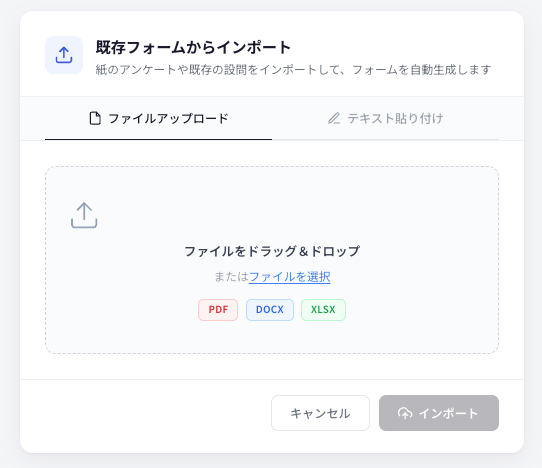
Task: Click inside the dashed file drop zone
Action: (x=272, y=260)
